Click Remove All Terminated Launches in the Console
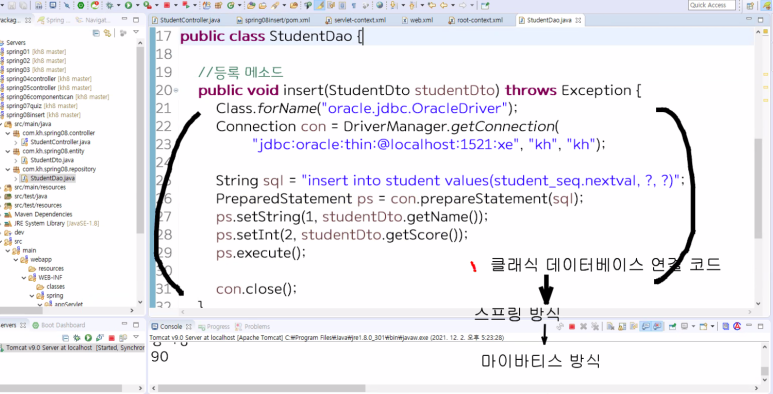 click(x=595, y=326)
